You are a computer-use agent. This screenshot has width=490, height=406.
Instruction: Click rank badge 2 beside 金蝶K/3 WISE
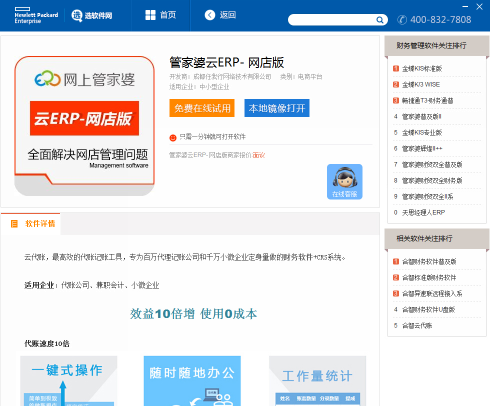tap(396, 85)
